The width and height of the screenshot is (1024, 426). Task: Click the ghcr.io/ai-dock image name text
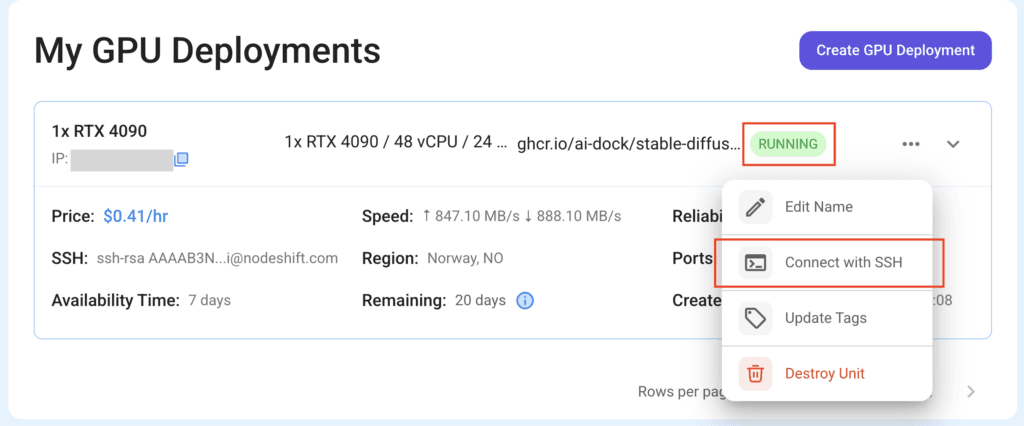(x=629, y=143)
